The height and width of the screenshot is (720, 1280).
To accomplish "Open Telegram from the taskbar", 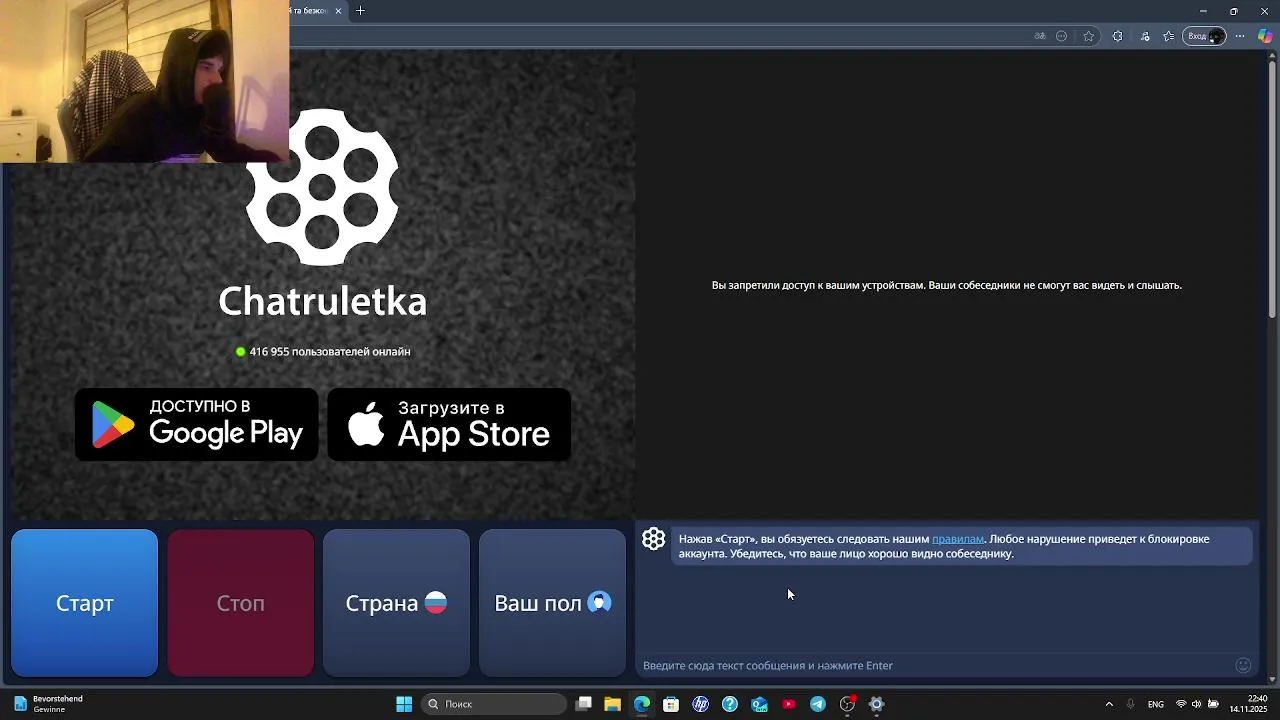I will click(x=818, y=704).
